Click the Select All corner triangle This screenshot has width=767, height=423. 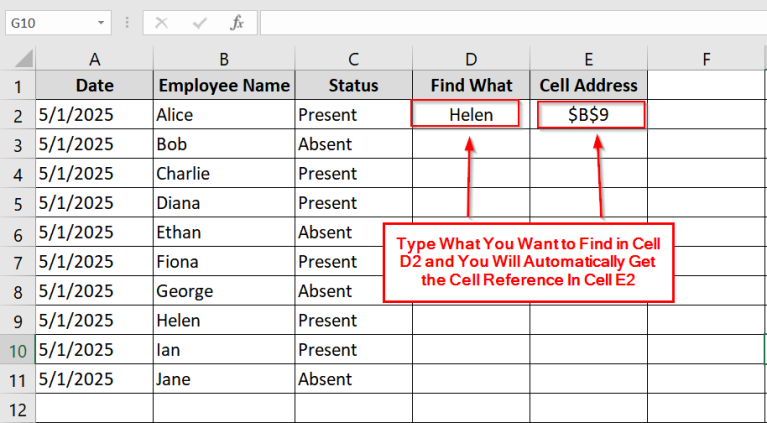(18, 59)
